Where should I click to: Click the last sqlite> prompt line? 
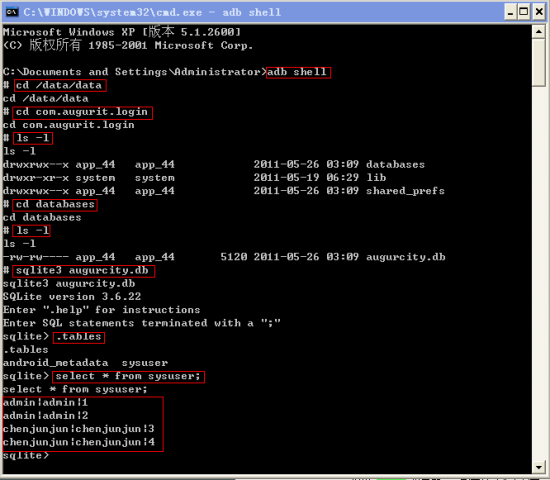(26, 455)
